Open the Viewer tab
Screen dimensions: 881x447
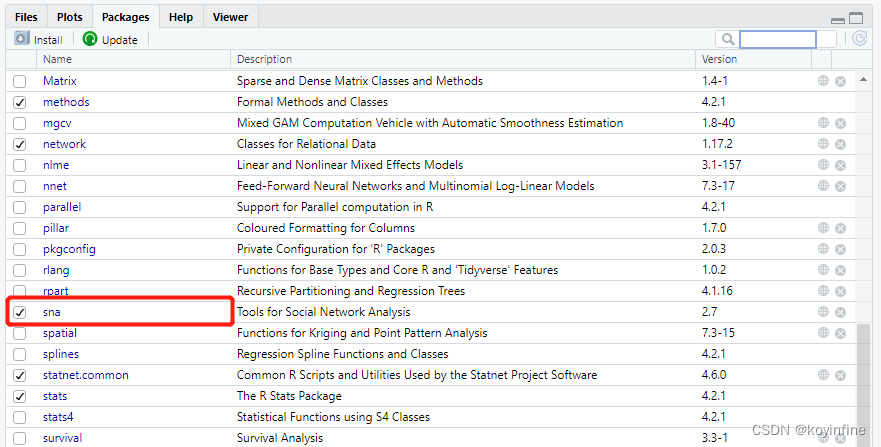point(231,17)
